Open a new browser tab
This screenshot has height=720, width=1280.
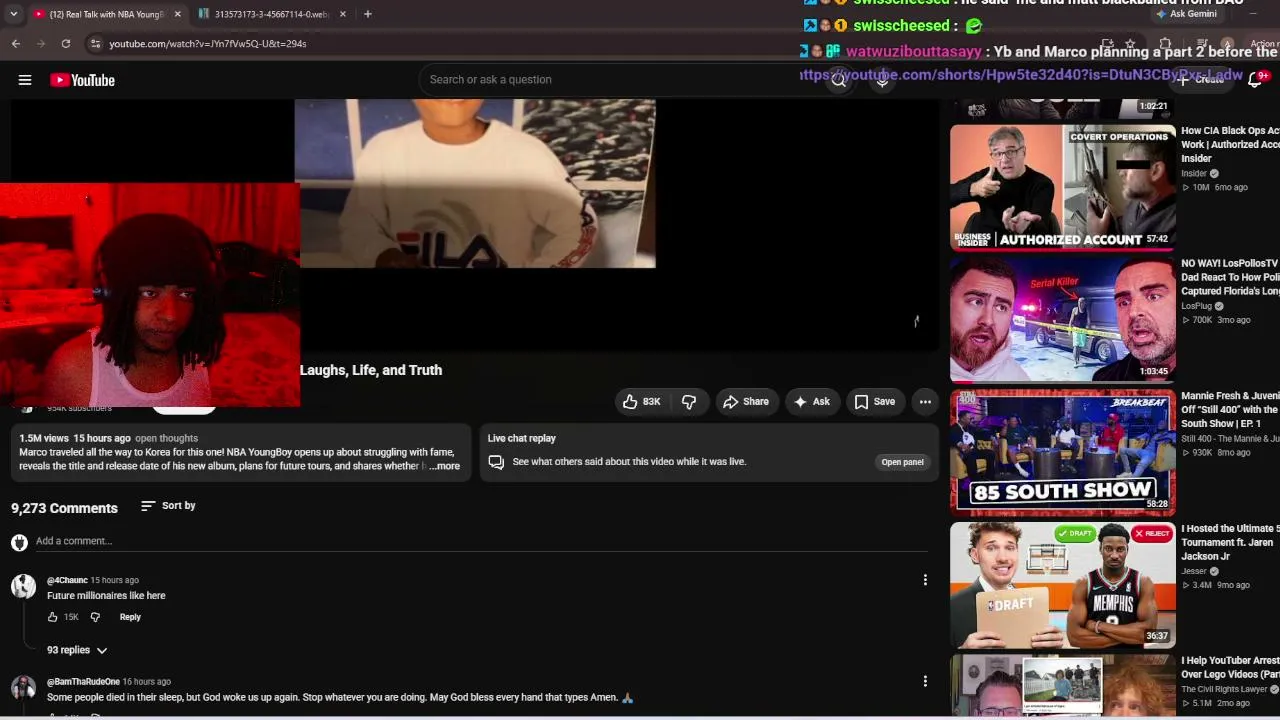pyautogui.click(x=368, y=14)
